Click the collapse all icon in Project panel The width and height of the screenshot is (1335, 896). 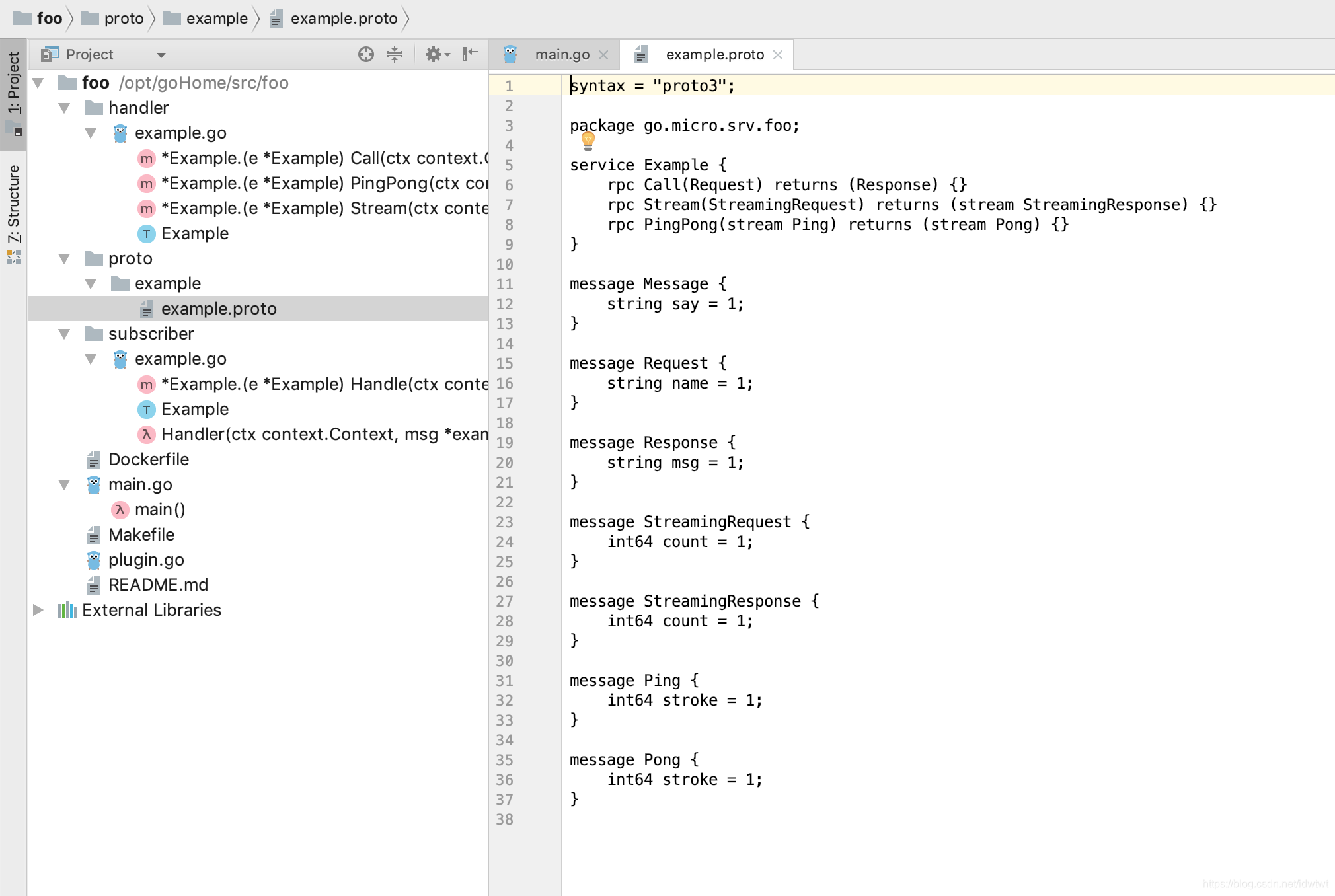(x=395, y=54)
